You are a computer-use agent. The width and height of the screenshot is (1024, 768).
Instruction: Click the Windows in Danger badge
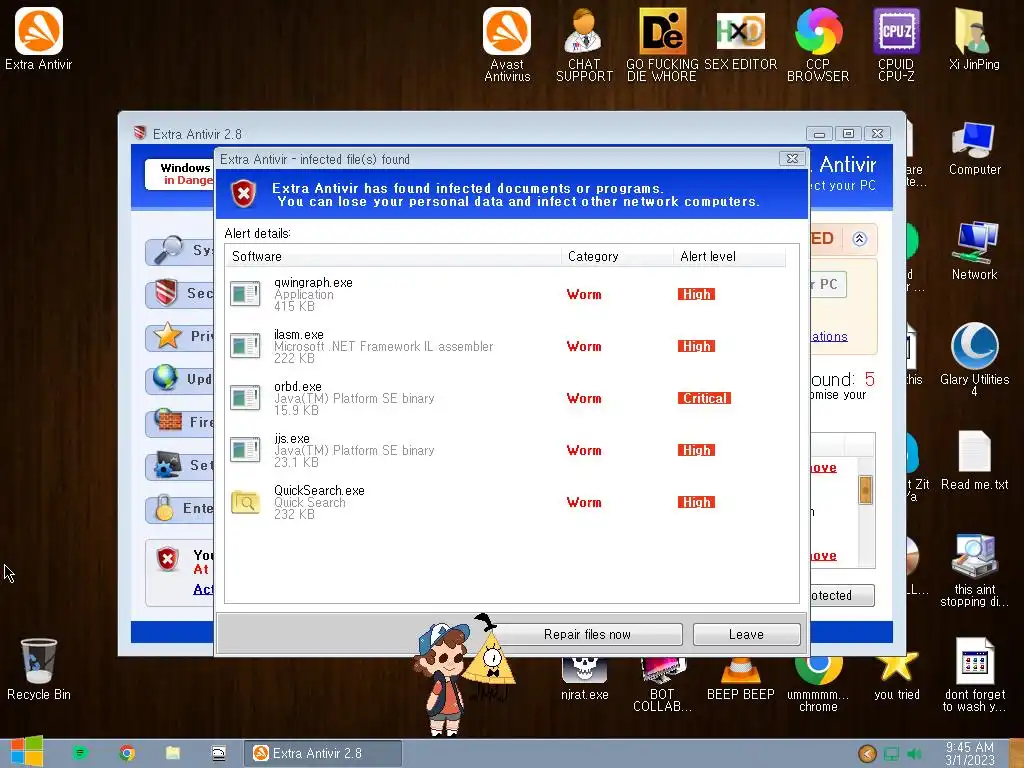(x=180, y=174)
